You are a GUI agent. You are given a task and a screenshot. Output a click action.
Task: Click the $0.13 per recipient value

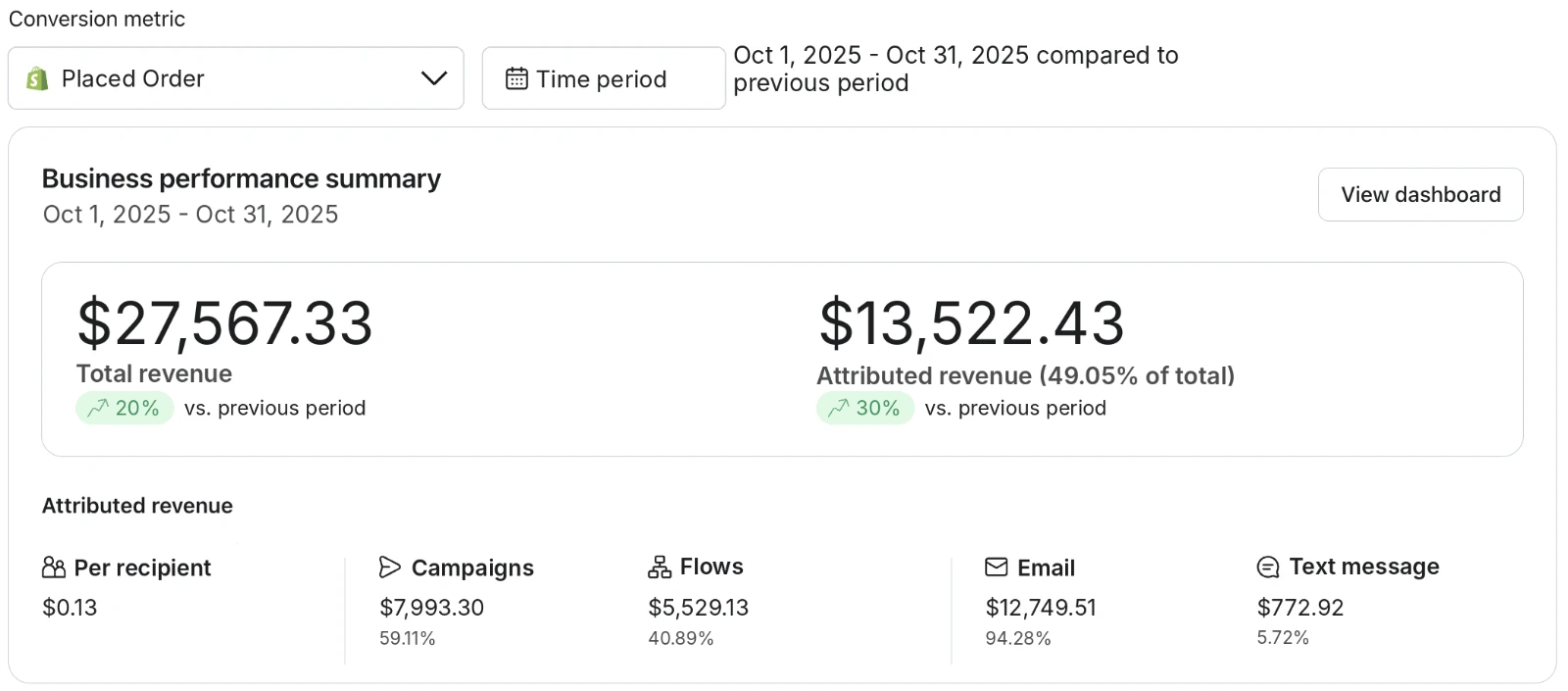point(70,608)
